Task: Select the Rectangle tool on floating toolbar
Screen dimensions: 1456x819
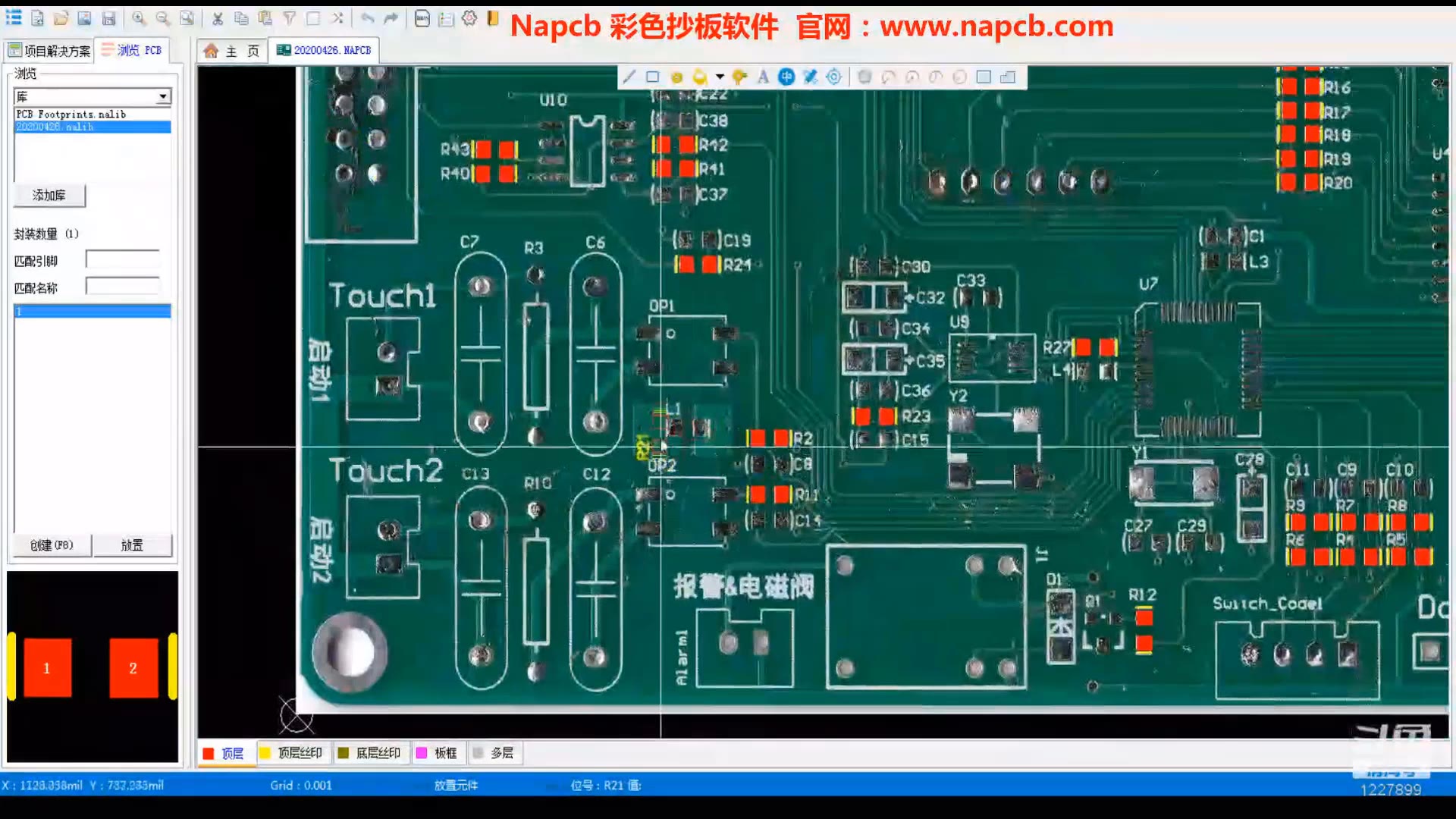Action: pos(652,77)
